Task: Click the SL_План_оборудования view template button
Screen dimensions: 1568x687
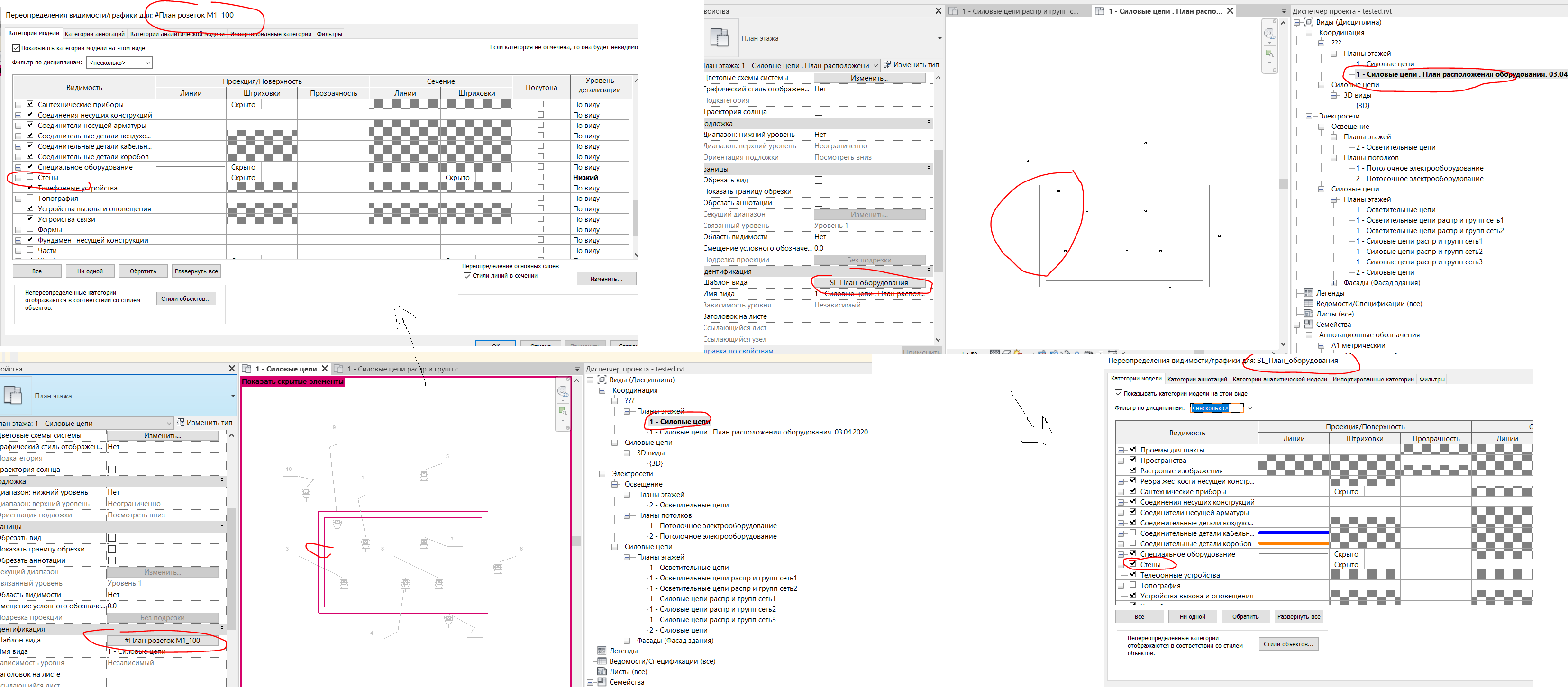Action: 868,283
